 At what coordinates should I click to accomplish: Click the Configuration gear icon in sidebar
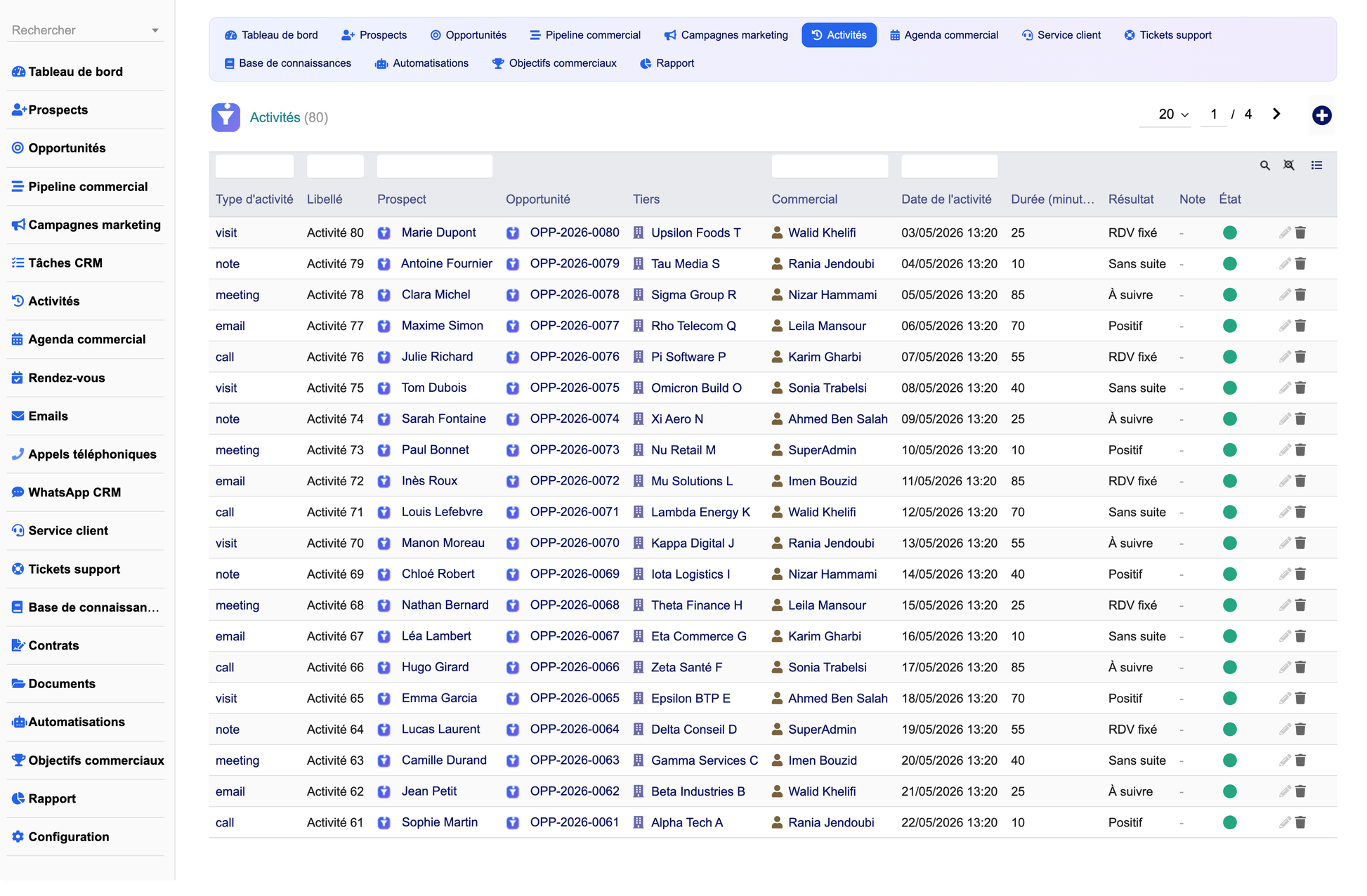coord(18,836)
